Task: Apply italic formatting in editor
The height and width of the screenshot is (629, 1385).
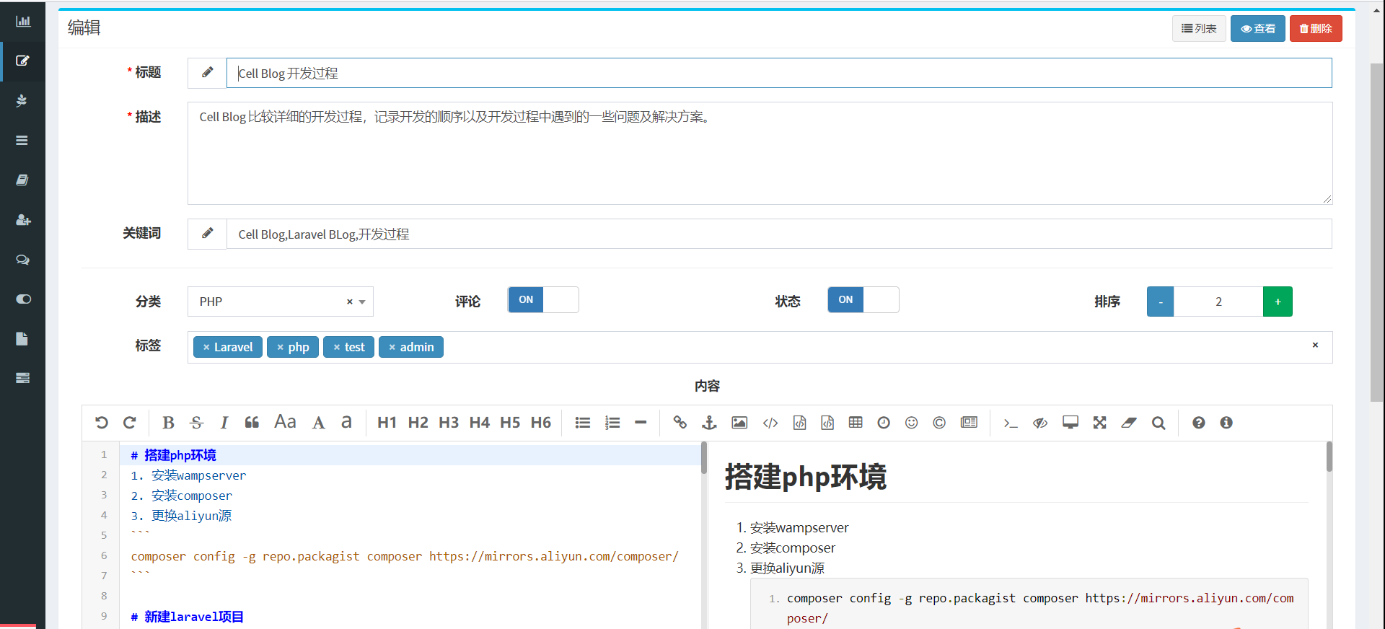Action: tap(224, 423)
